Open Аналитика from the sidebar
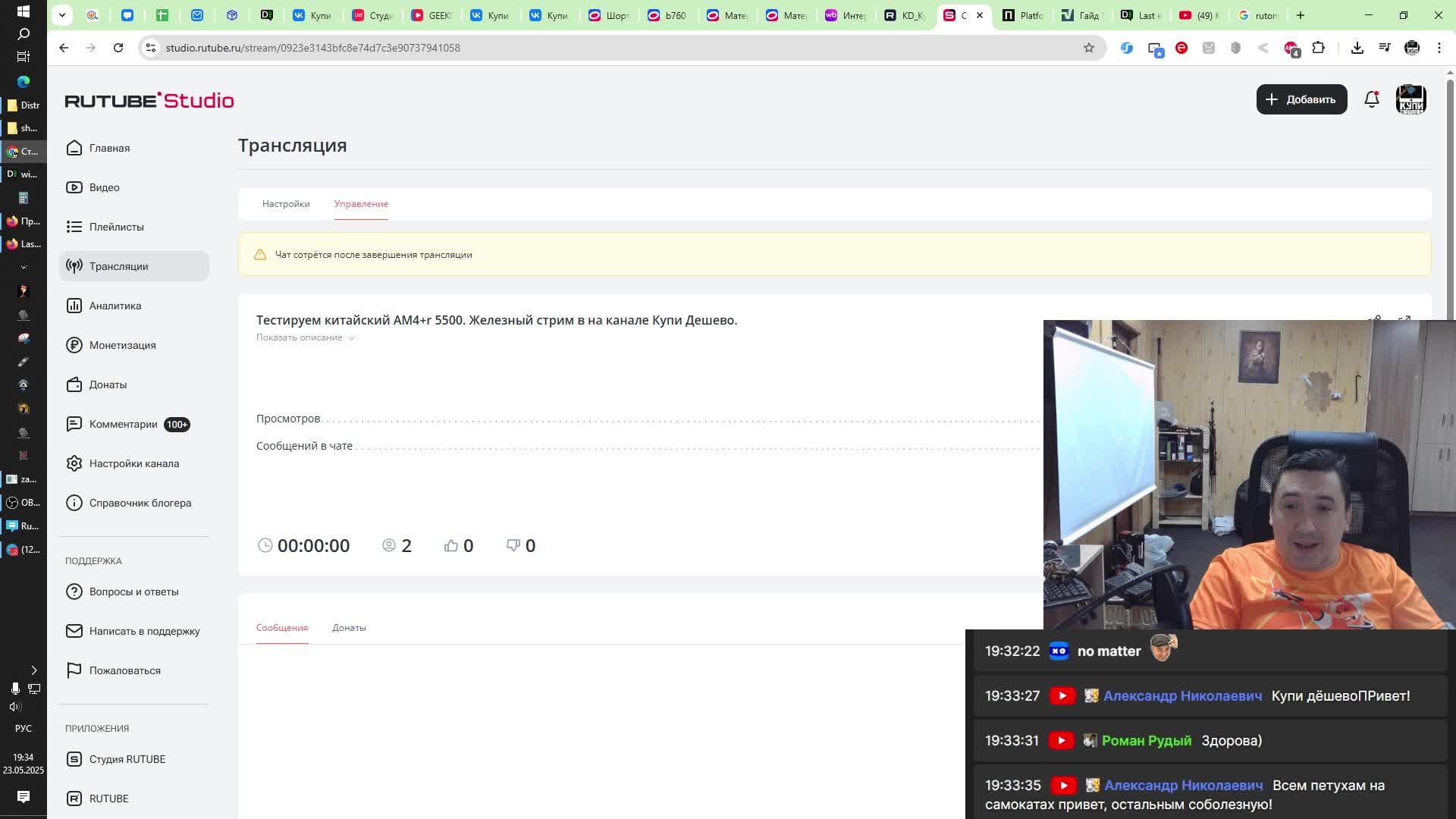 (x=115, y=306)
